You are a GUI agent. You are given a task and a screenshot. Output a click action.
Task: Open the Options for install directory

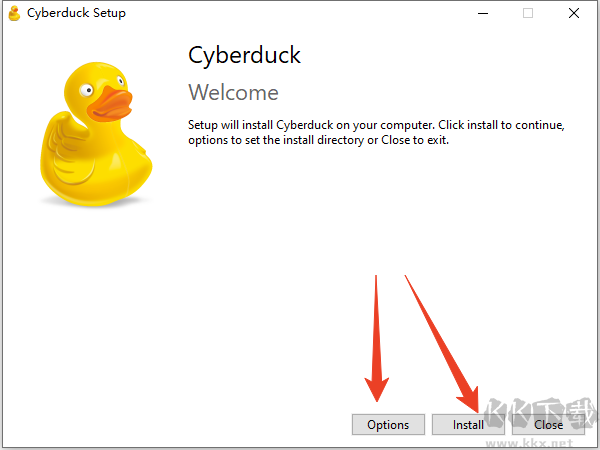(x=388, y=425)
